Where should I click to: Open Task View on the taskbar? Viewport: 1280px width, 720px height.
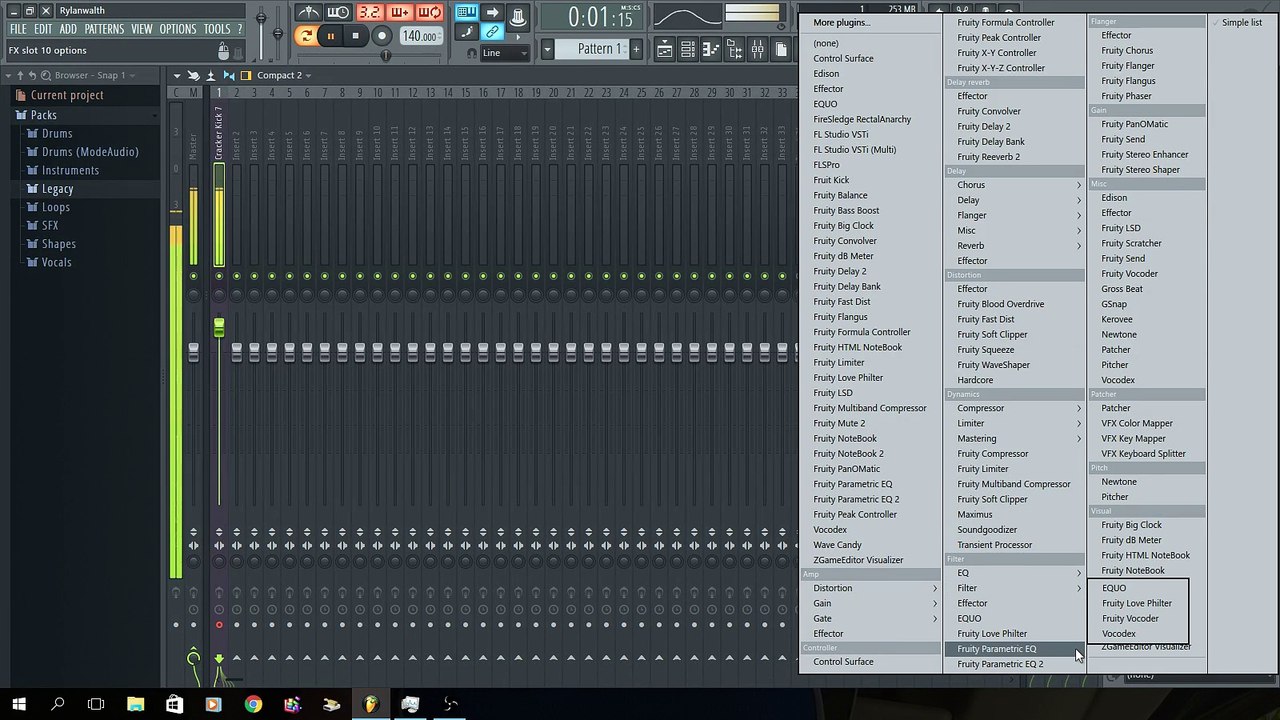96,704
